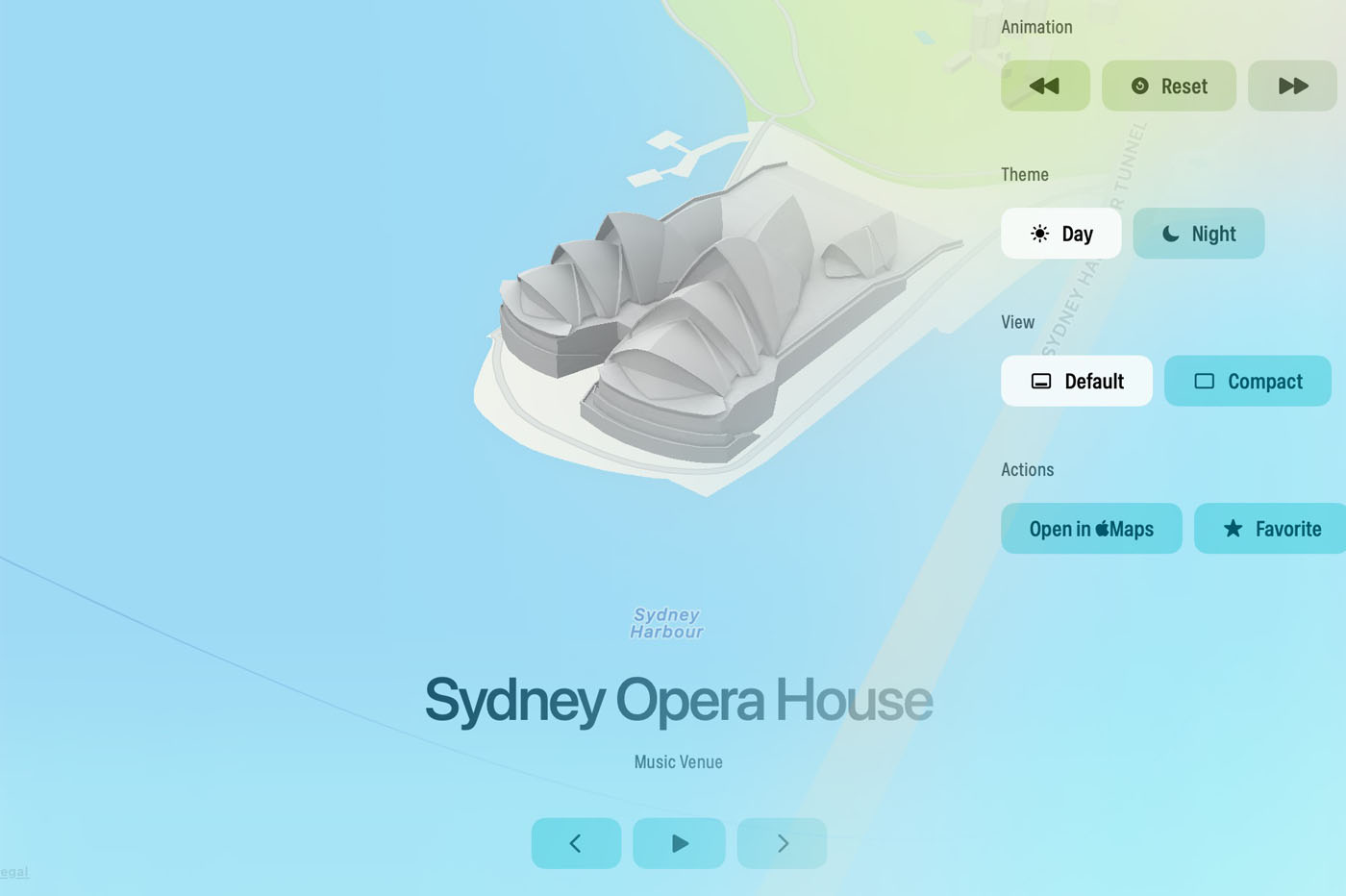Switch to the Night theme

[x=1199, y=234]
